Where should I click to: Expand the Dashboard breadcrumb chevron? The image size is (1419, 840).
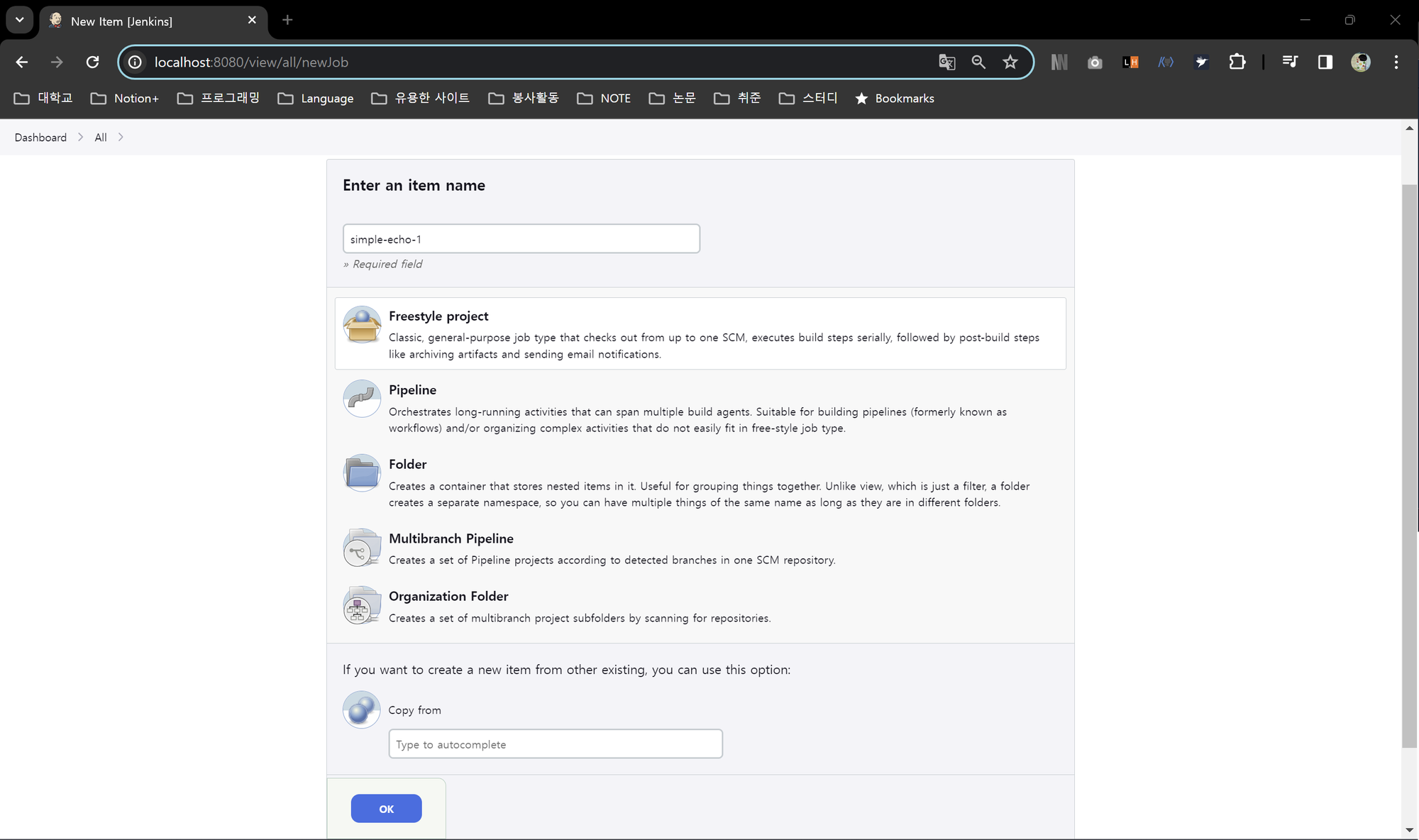[80, 137]
